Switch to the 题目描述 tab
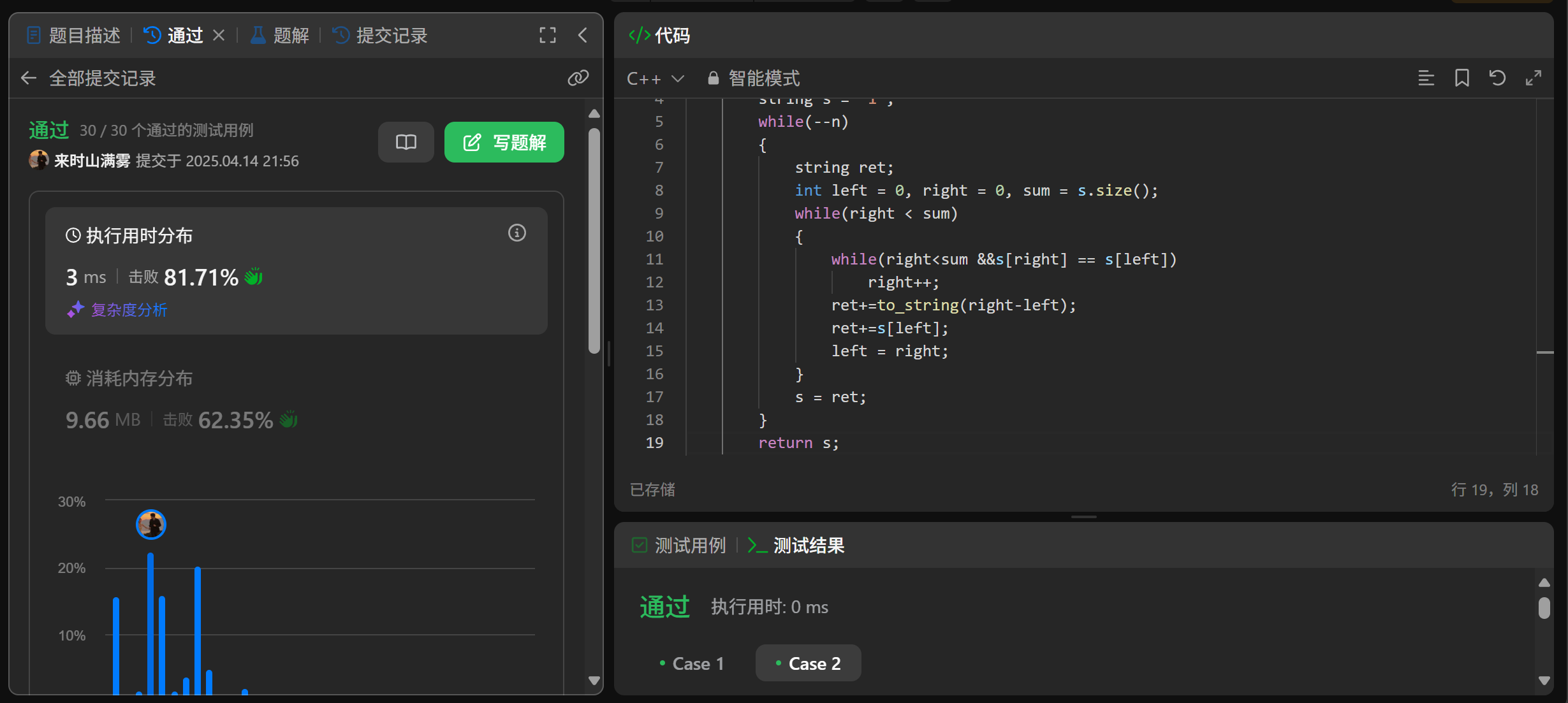The image size is (1568, 703). (74, 35)
